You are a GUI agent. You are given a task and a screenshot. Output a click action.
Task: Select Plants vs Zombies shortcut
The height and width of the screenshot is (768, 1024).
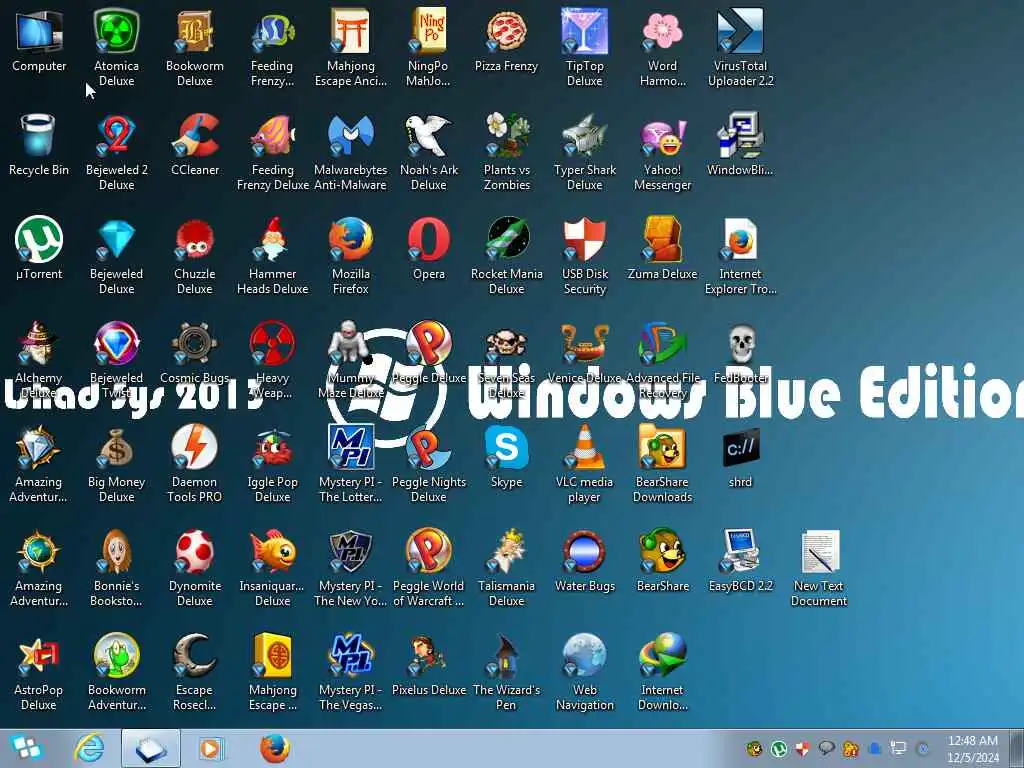[x=507, y=151]
